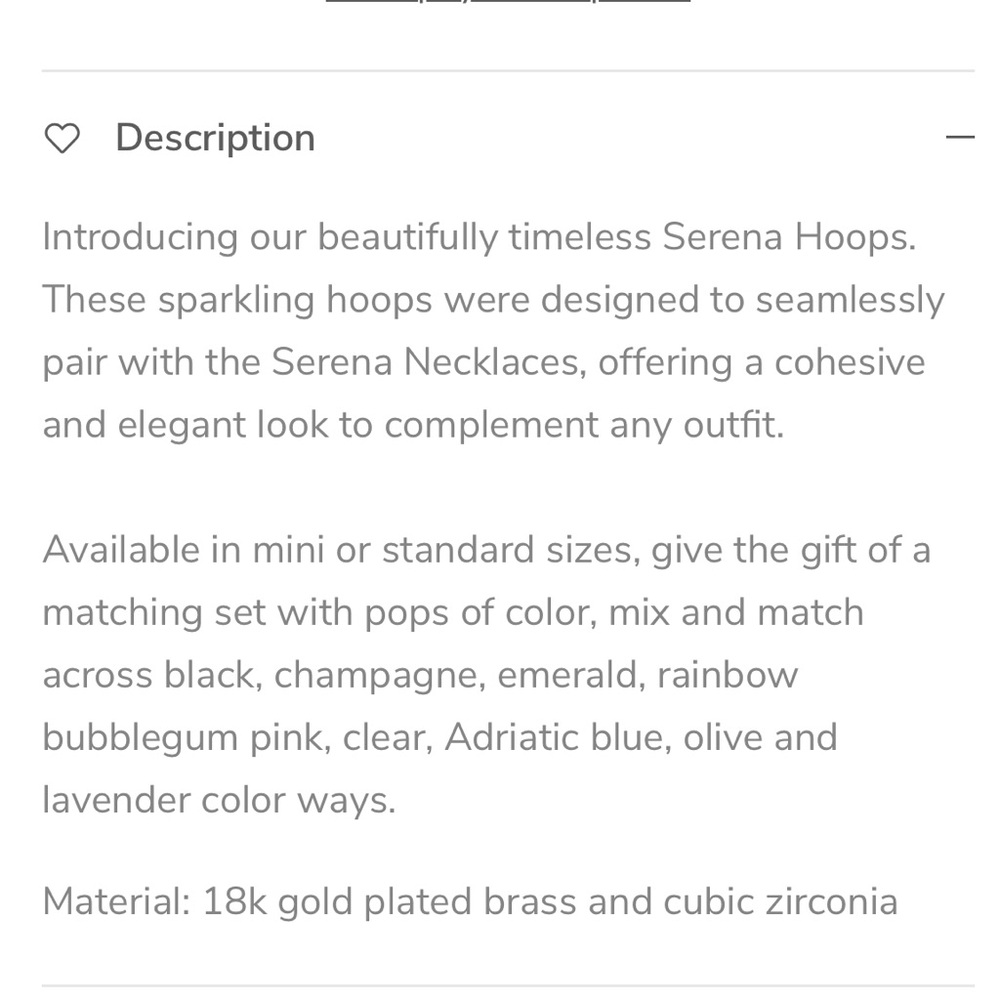This screenshot has height=1000, width=1000.
Task: Click the 'mix and match' phrase
Action: 736,612
